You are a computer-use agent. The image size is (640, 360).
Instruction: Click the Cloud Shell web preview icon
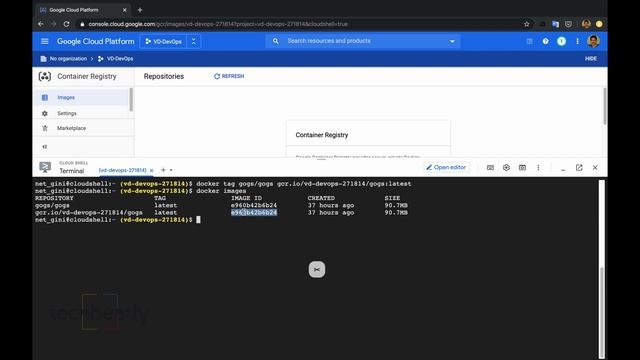[x=522, y=168]
